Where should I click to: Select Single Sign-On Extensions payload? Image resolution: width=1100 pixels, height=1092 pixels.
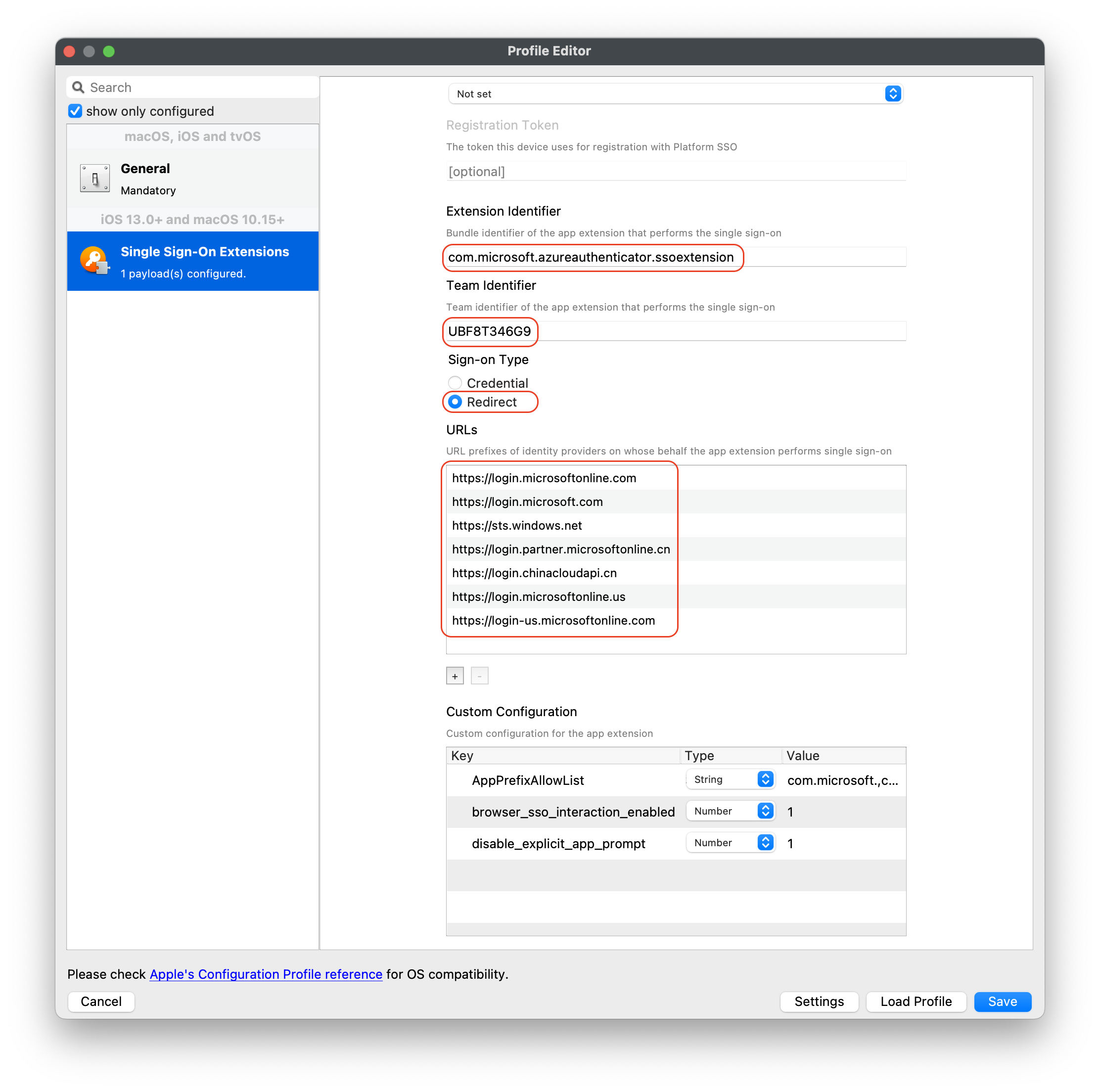point(192,261)
